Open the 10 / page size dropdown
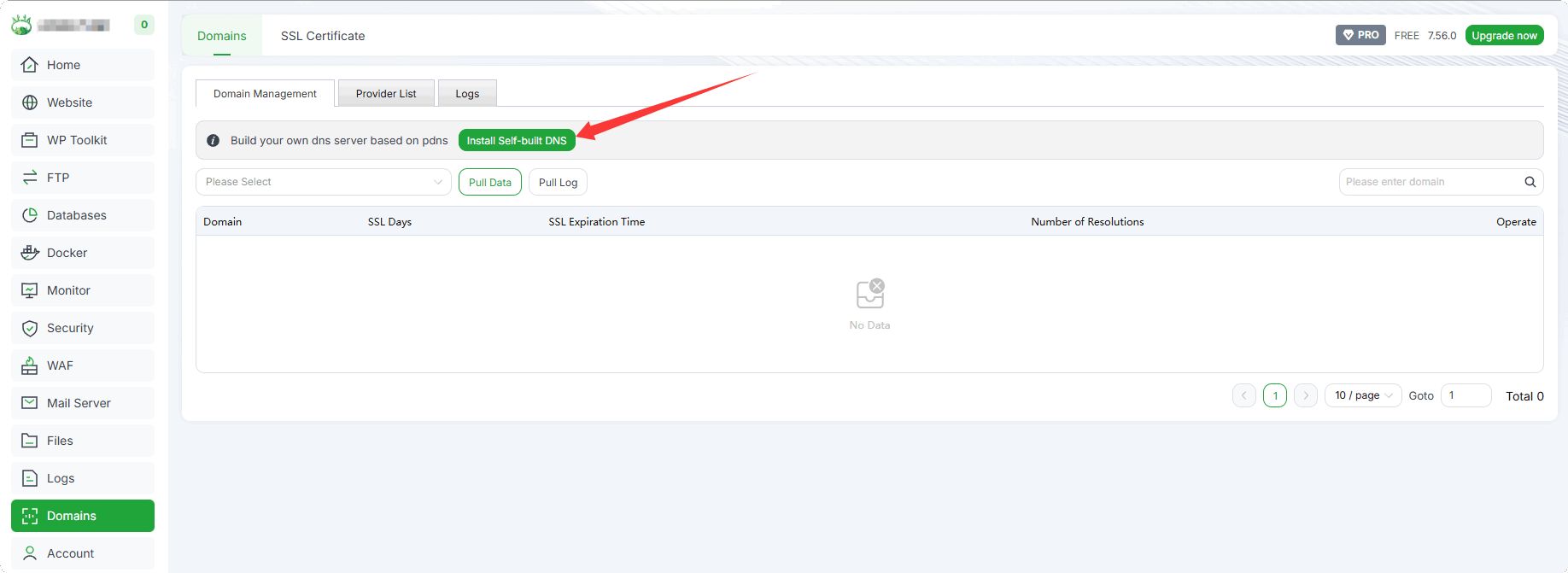 1363,395
